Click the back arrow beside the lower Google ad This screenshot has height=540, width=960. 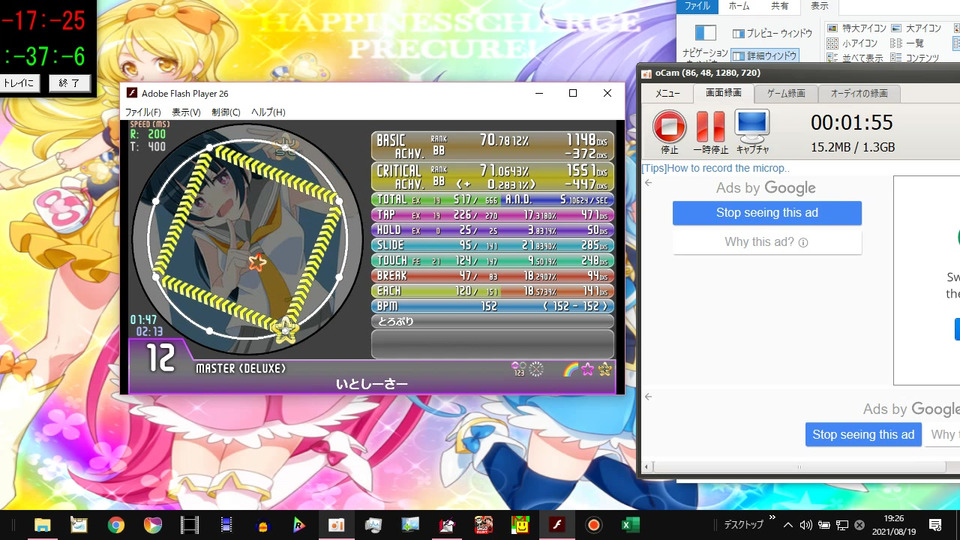(648, 397)
